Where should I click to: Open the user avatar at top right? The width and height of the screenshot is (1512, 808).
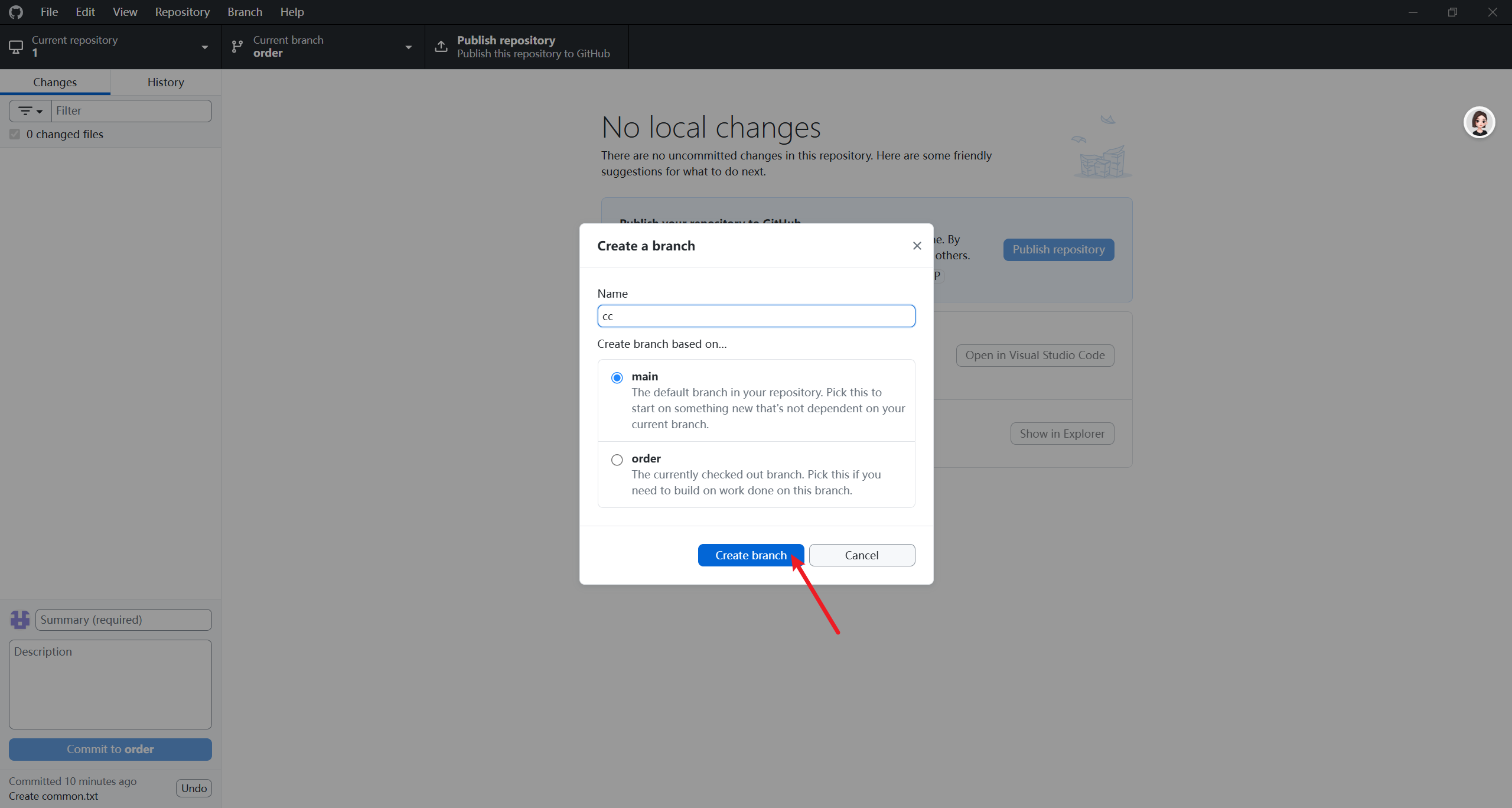1479,123
